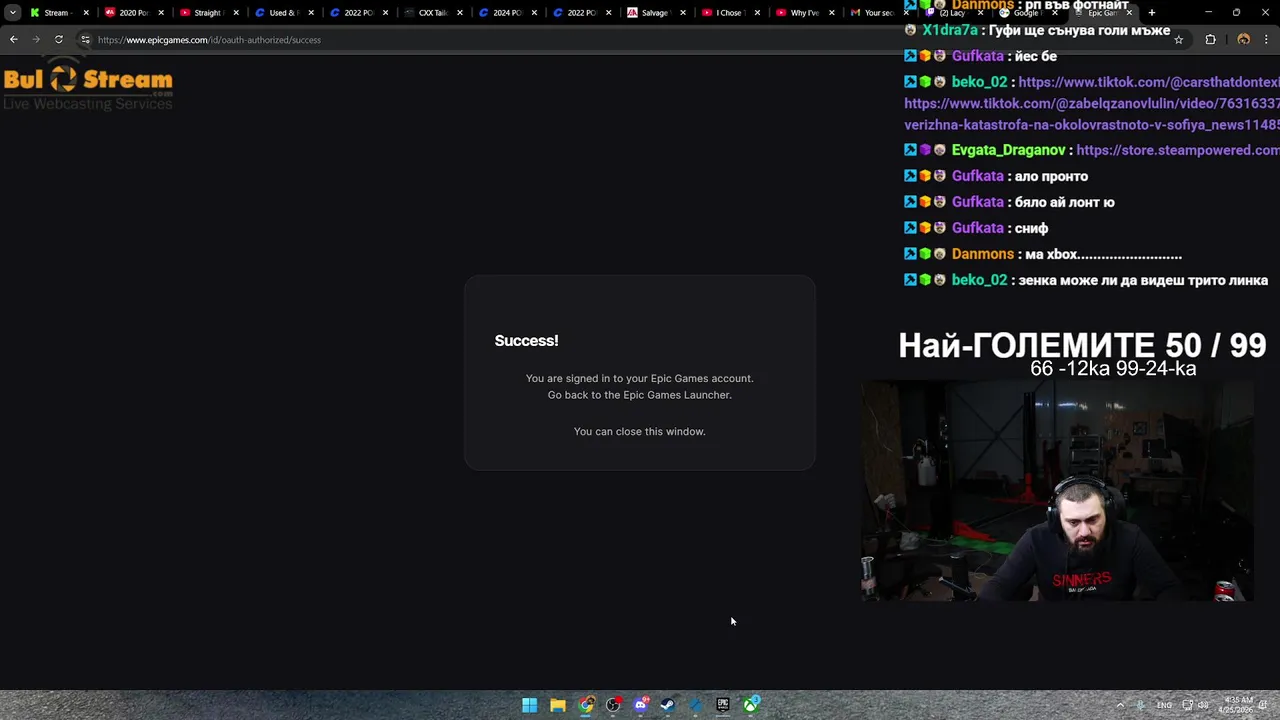Open OBS Studio from the taskbar
Image resolution: width=1280 pixels, height=720 pixels.
[x=613, y=705]
